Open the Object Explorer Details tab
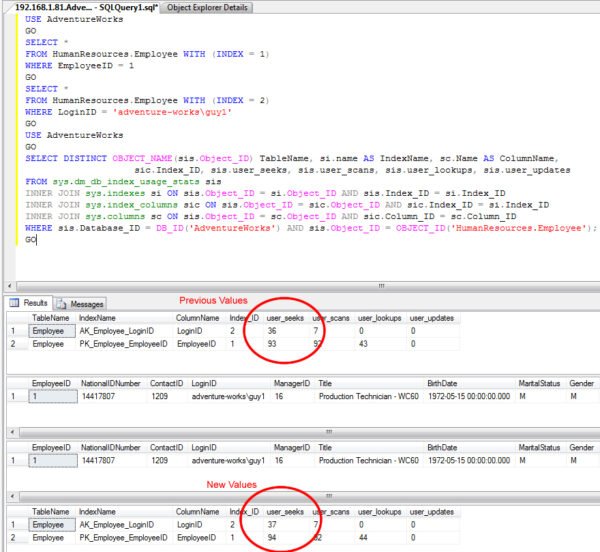The height and width of the screenshot is (552, 600). coord(207,7)
